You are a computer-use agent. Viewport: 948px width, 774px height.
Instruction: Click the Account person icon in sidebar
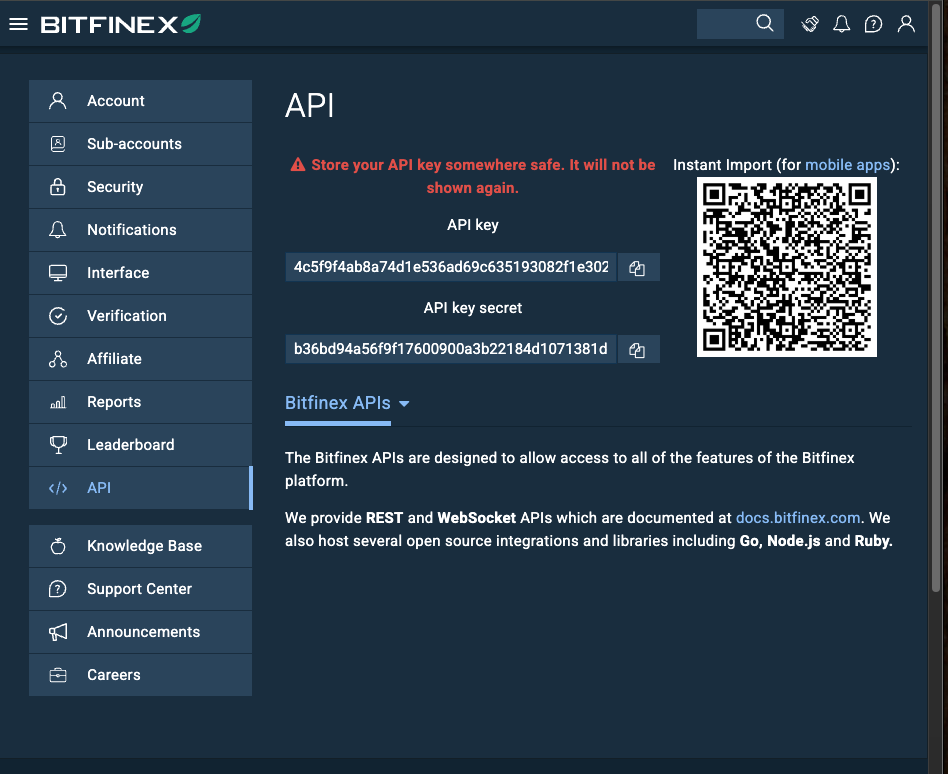pyautogui.click(x=58, y=101)
